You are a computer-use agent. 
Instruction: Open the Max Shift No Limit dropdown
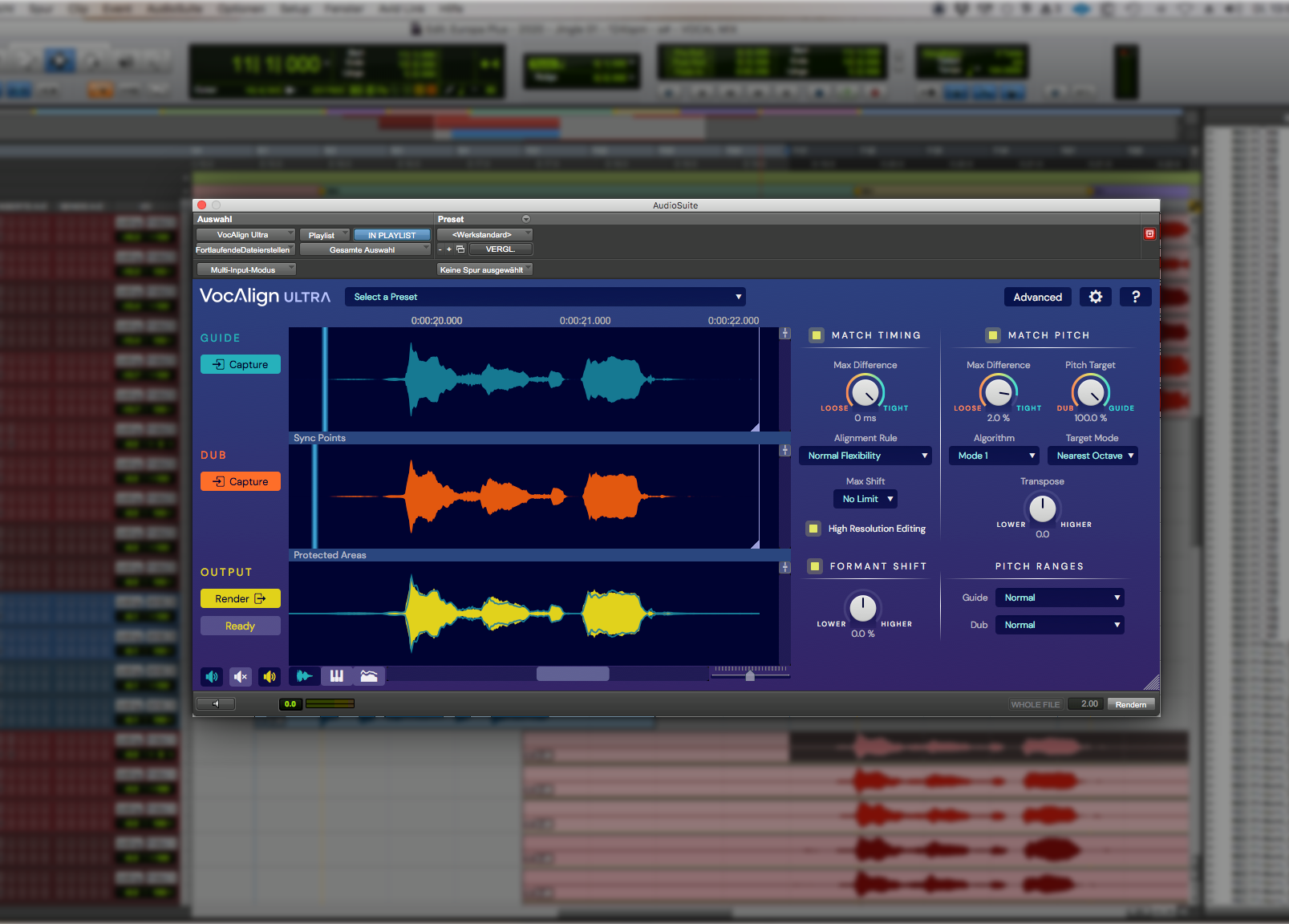click(x=865, y=498)
